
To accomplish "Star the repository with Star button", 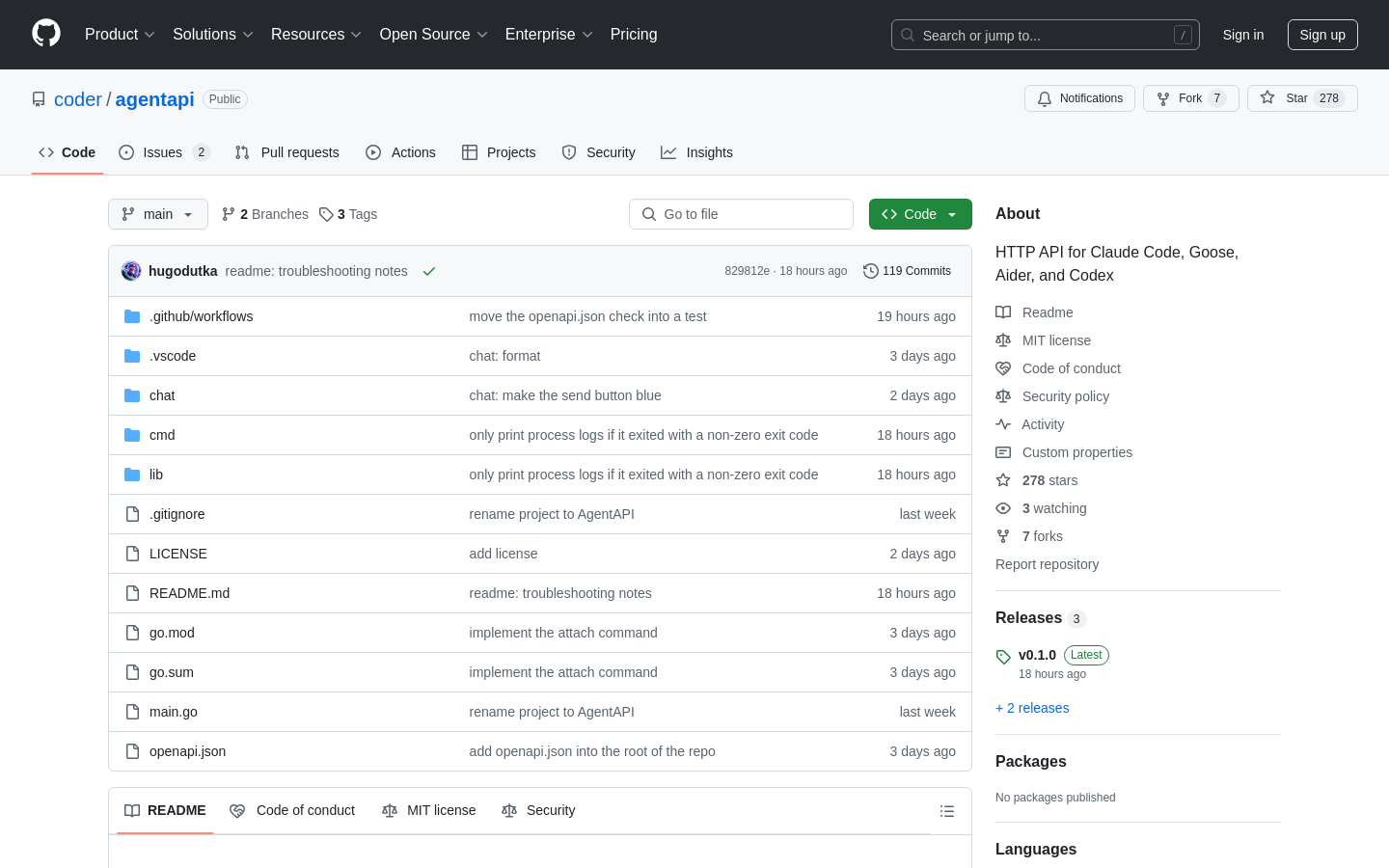I will [x=1302, y=98].
